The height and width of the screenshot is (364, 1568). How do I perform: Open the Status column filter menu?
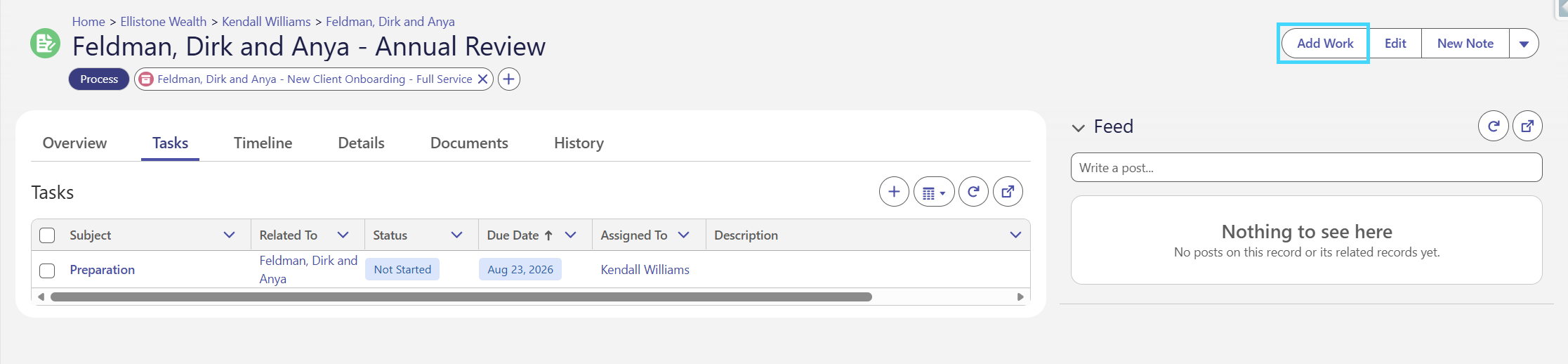pyautogui.click(x=456, y=235)
